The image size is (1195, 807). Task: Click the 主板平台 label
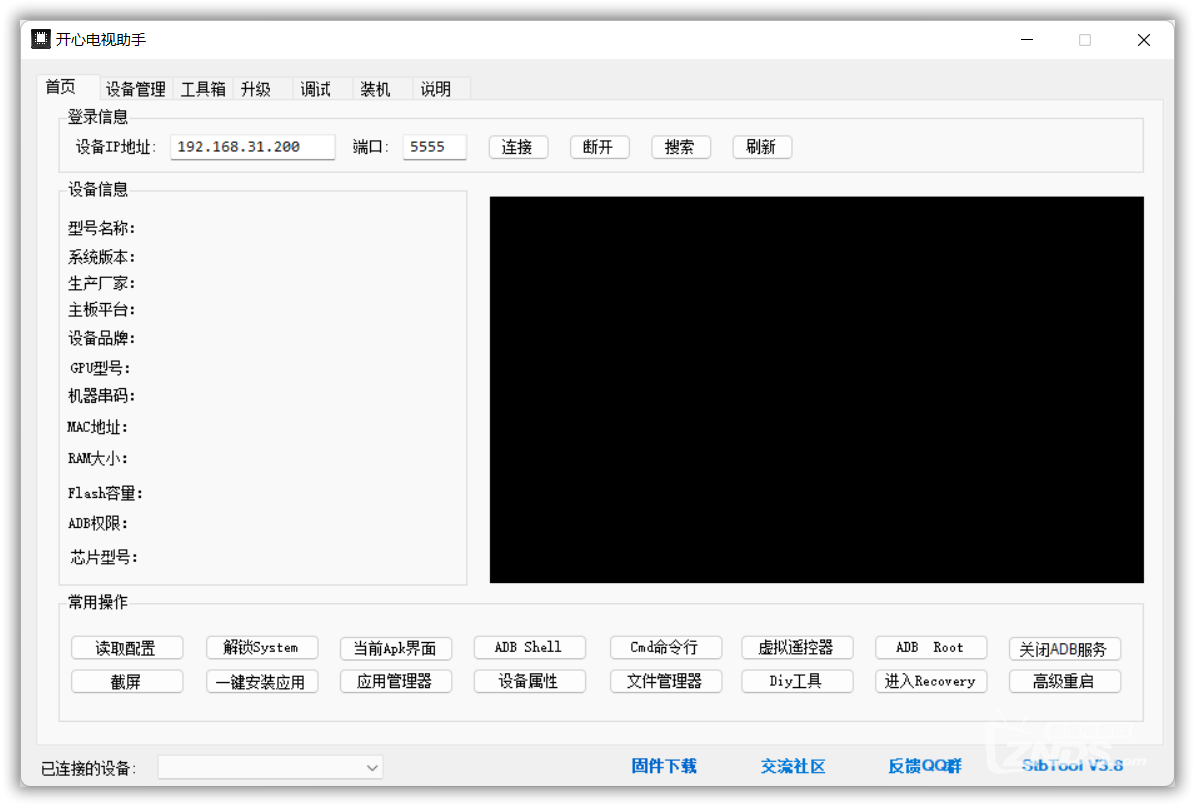tap(101, 310)
